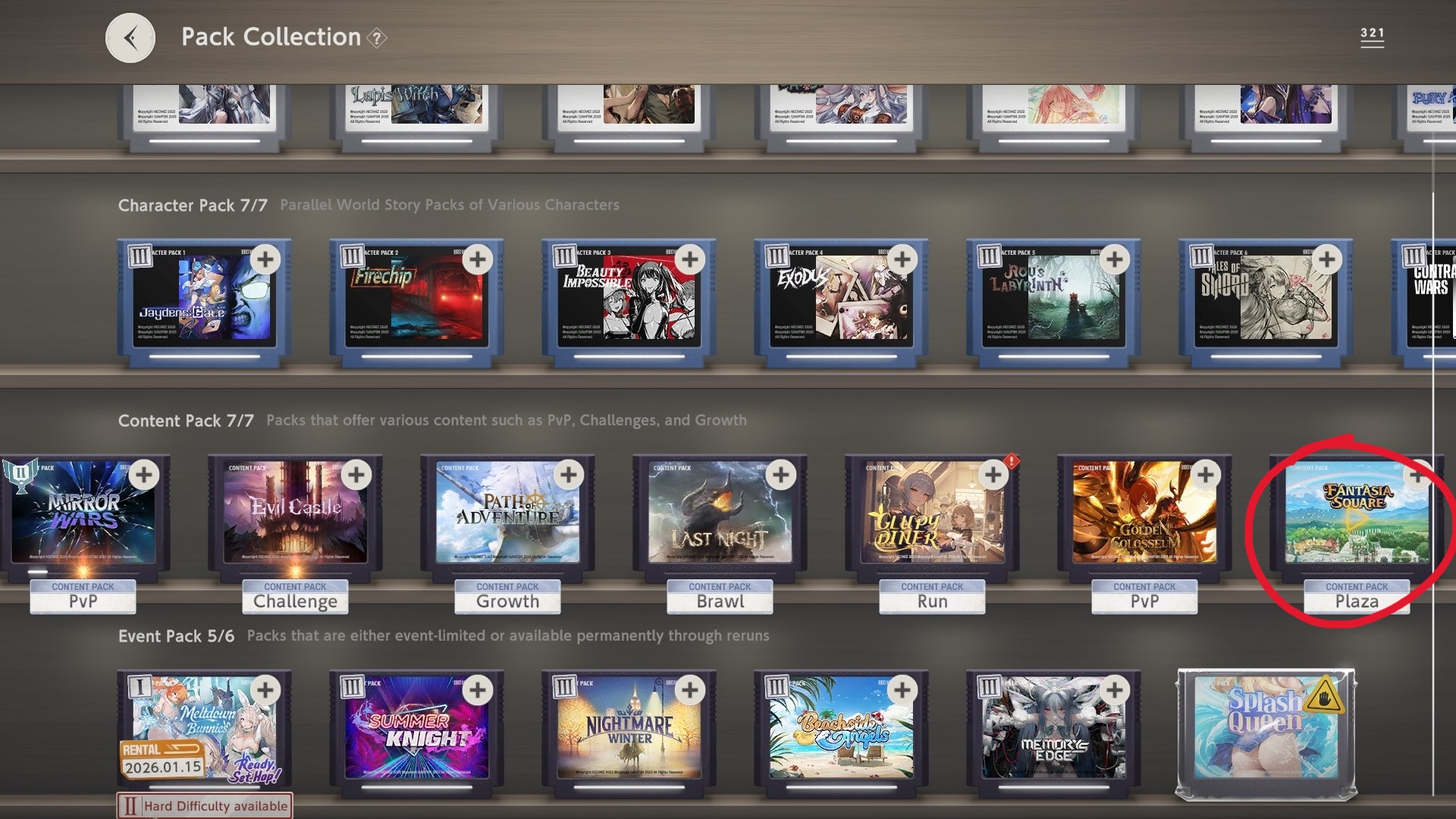
Task: Click the vertical scrollbar on right
Action: 1432,493
